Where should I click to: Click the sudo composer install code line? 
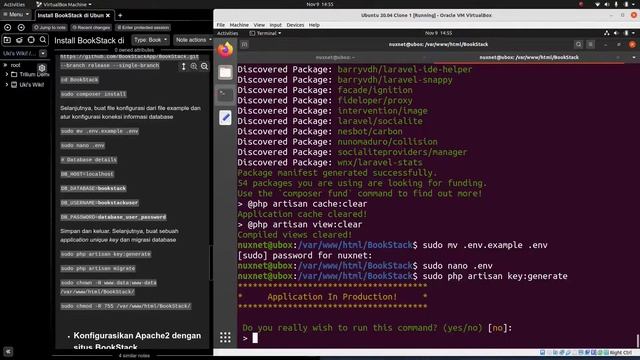93,94
